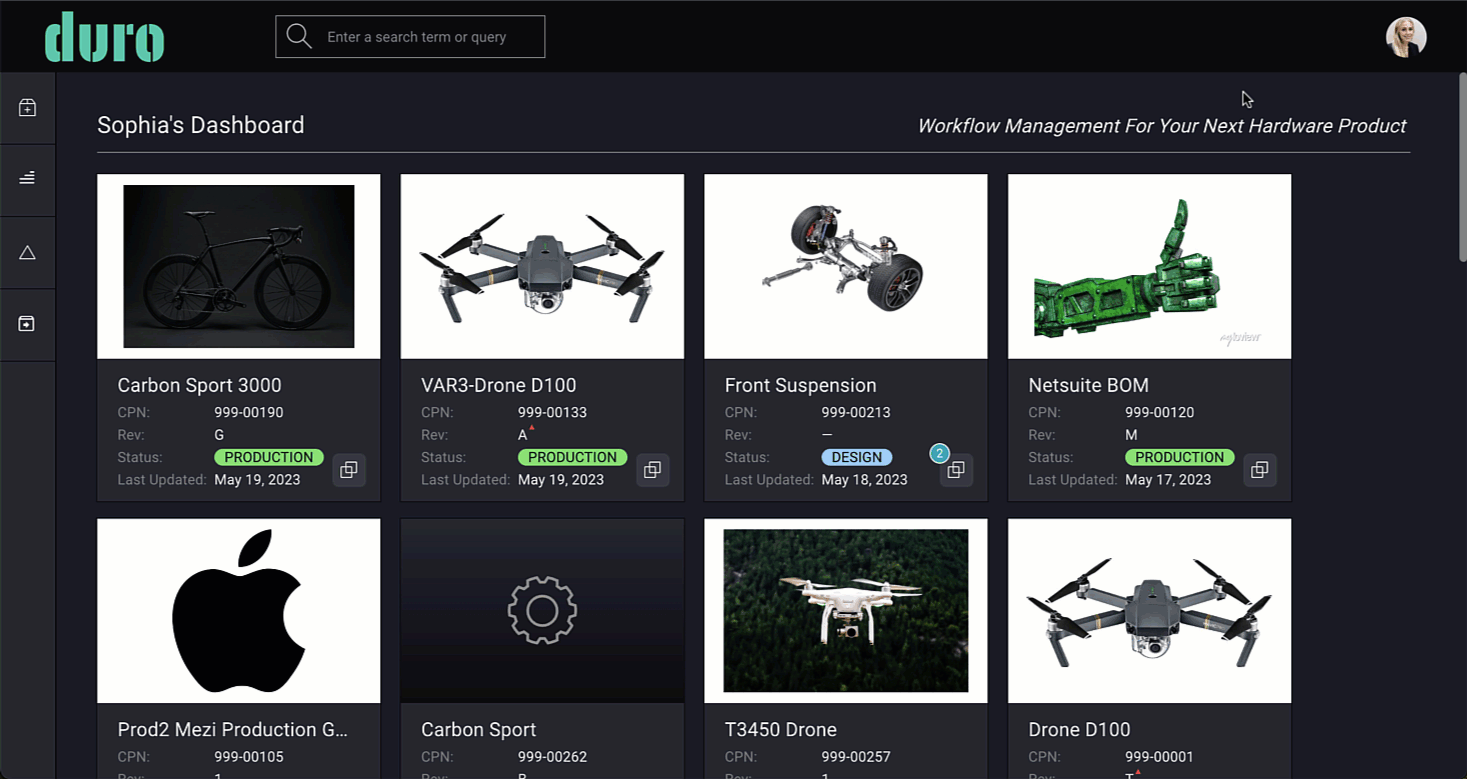
Task: Open the Carbon Sport 3000 bicycle thumbnail
Action: click(x=239, y=267)
